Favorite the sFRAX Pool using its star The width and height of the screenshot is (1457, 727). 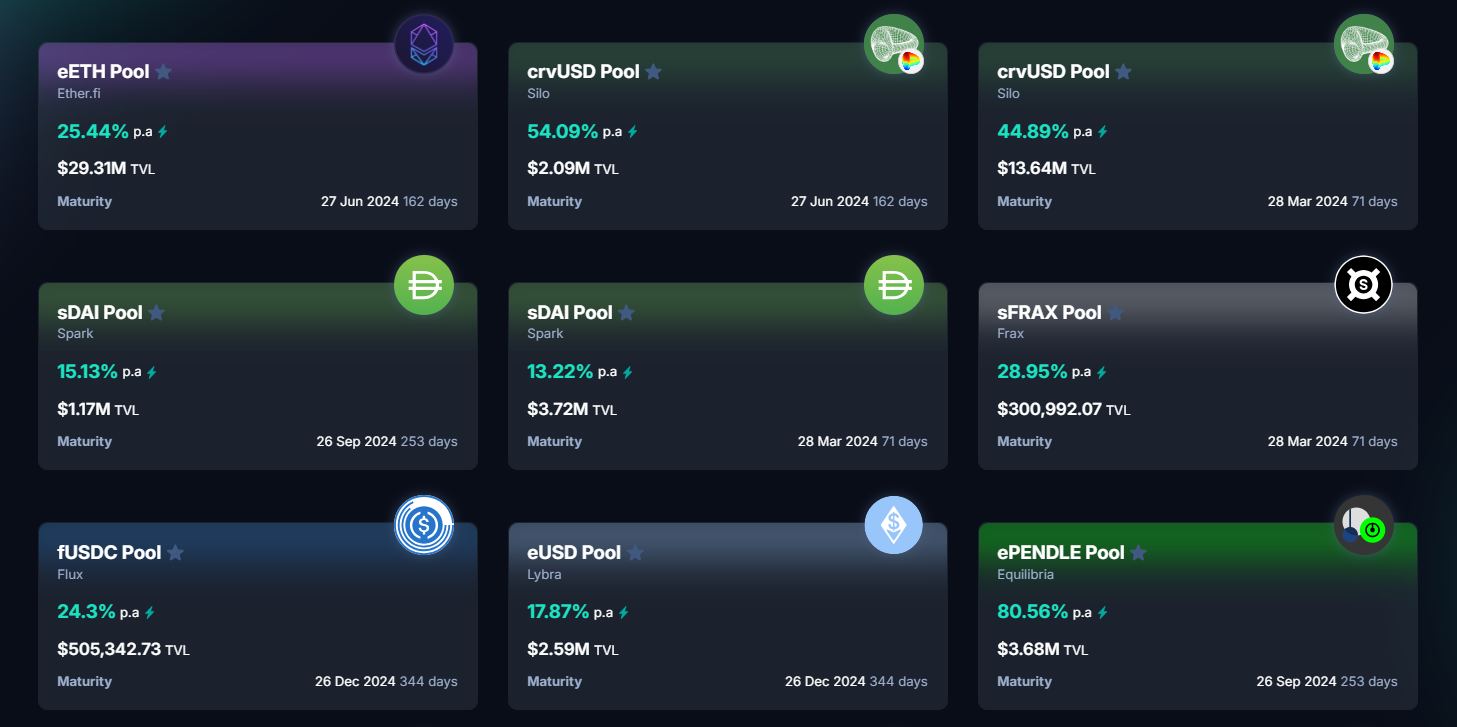click(1115, 312)
